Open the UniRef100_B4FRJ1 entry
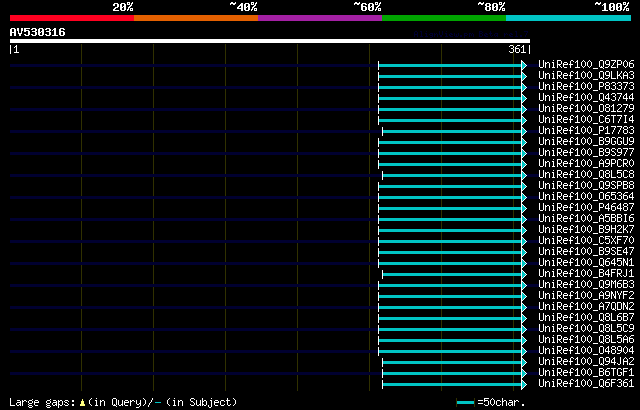 [x=586, y=274]
